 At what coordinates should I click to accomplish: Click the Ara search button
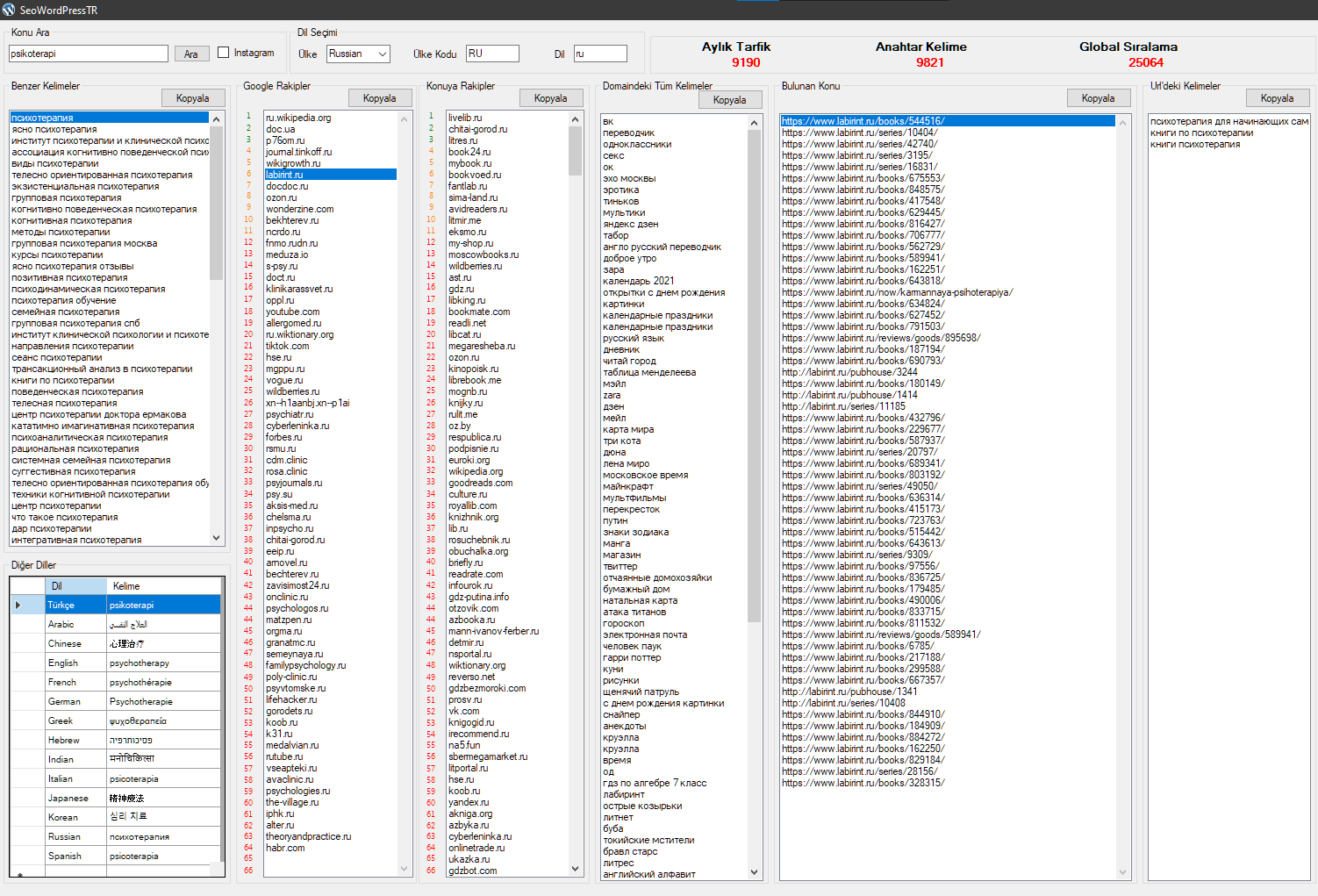tap(191, 54)
